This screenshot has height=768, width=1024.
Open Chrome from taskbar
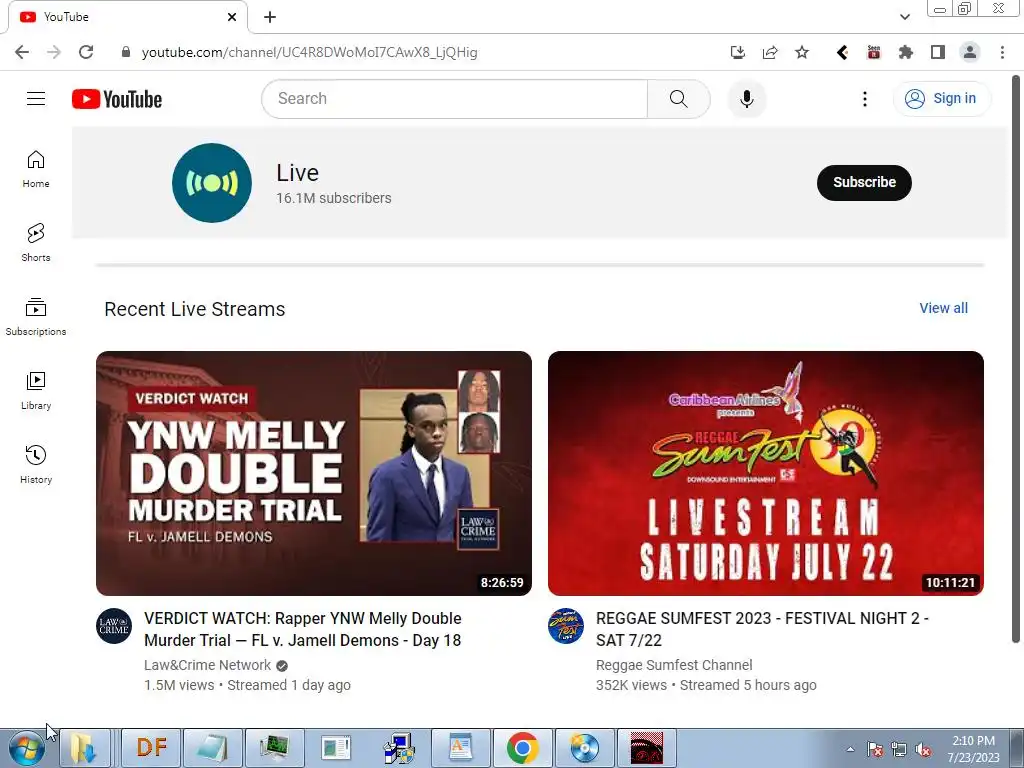tap(522, 748)
